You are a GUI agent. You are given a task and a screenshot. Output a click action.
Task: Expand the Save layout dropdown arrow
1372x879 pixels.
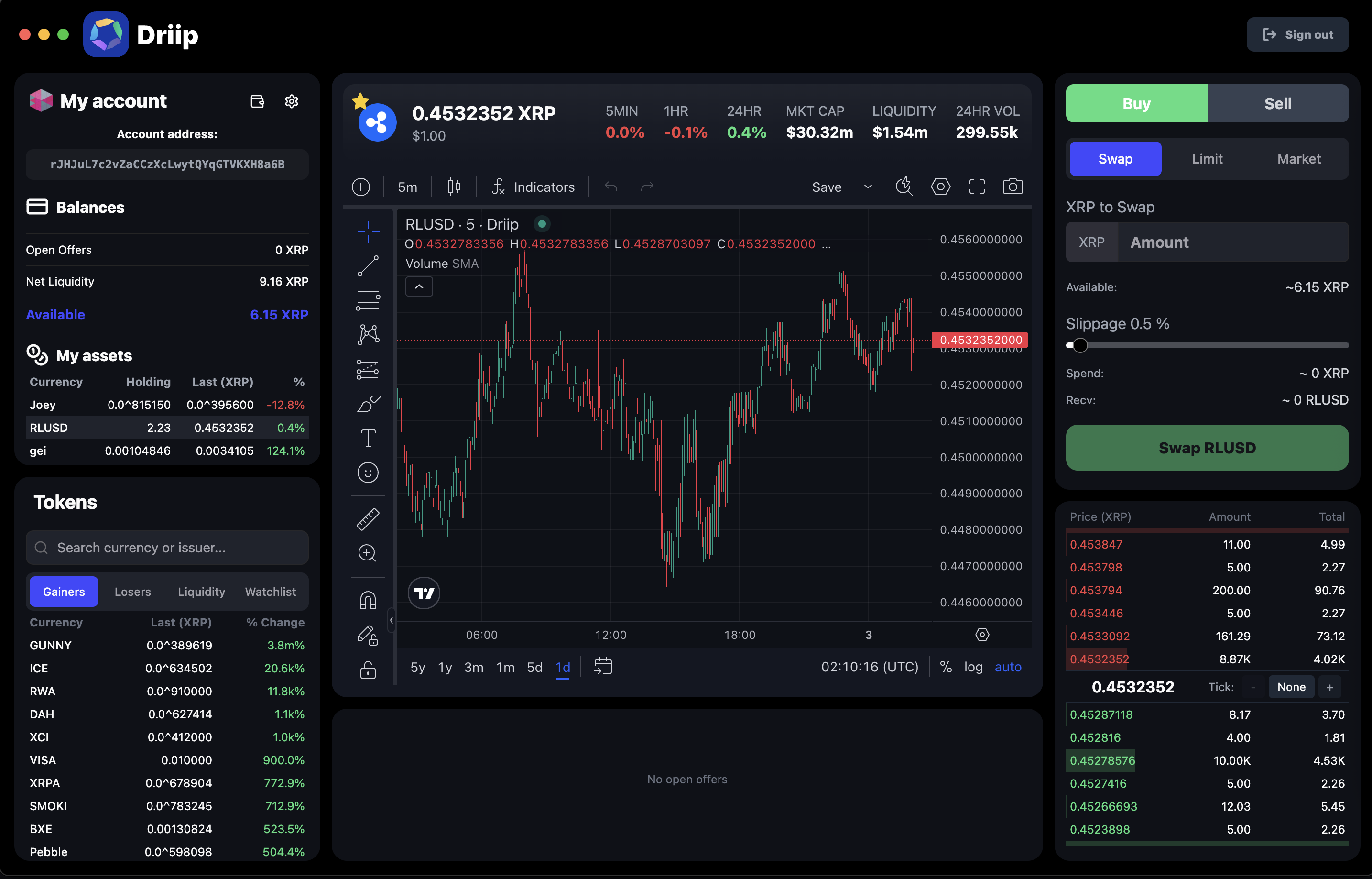pyautogui.click(x=868, y=187)
